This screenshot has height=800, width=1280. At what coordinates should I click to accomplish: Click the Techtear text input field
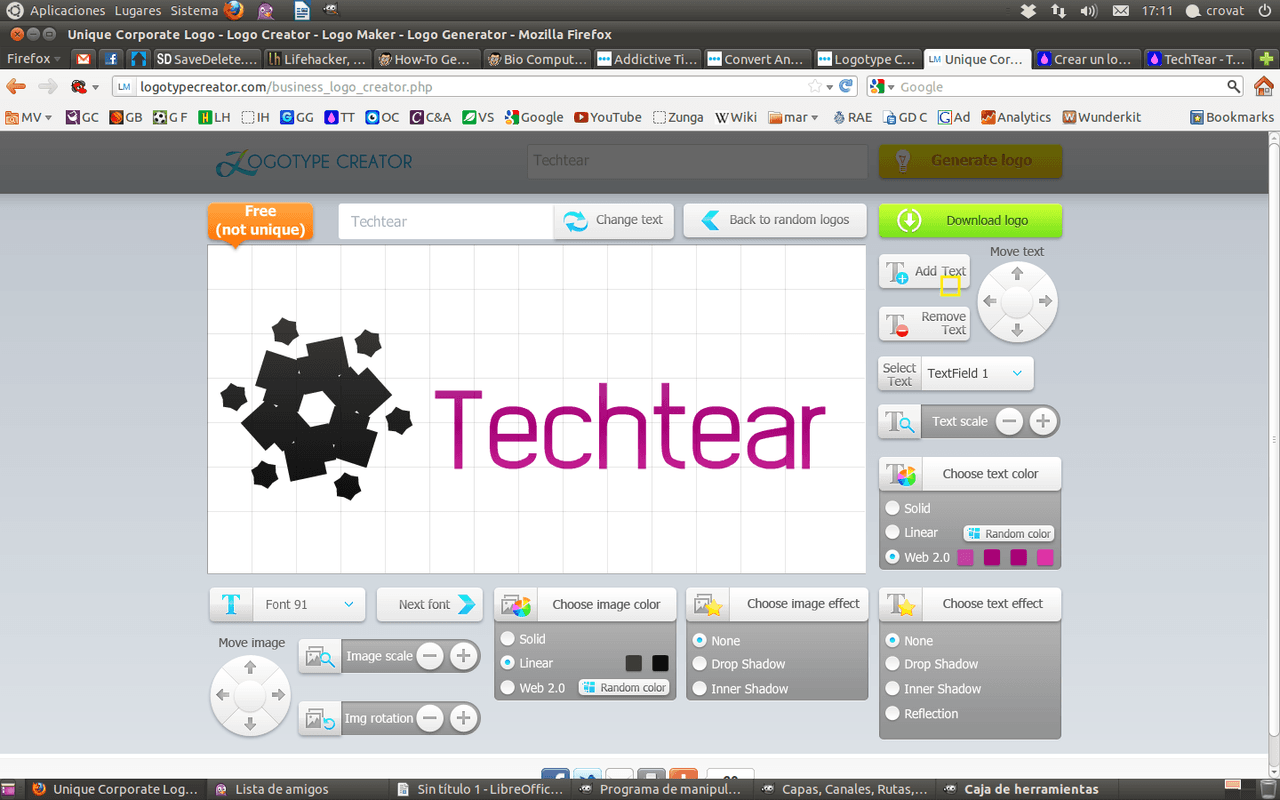pyautogui.click(x=445, y=222)
